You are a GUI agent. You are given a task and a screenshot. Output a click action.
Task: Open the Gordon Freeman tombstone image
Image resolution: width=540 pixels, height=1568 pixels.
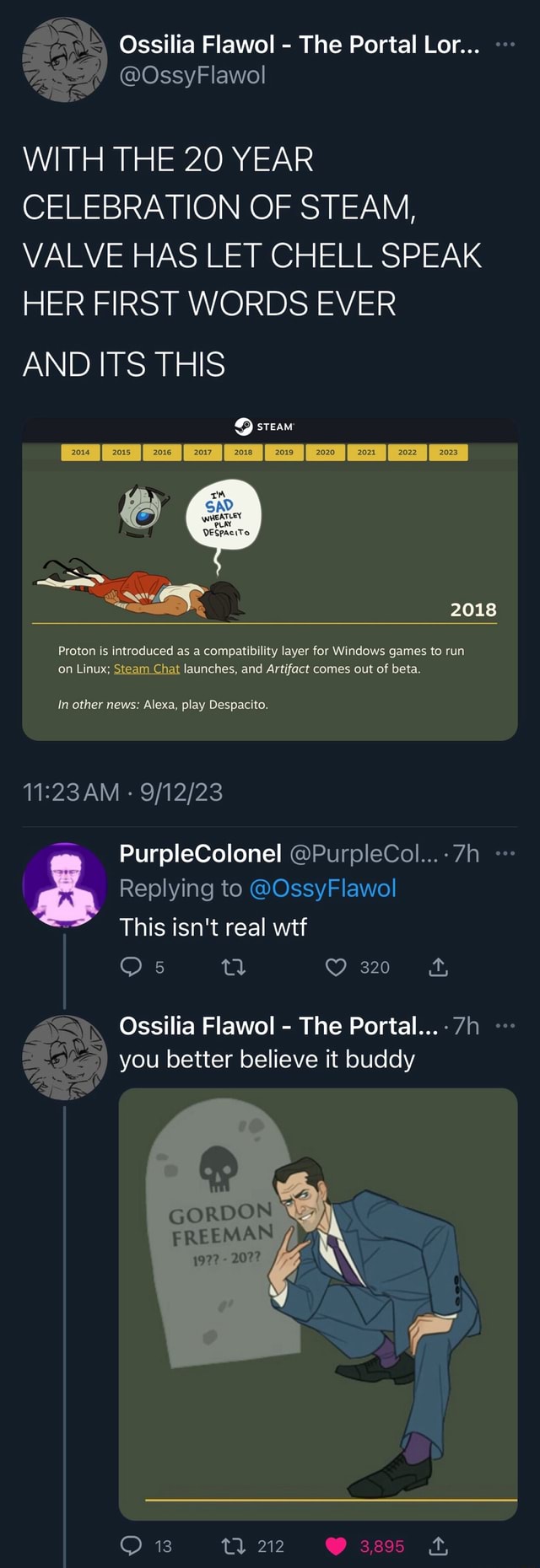[317, 1302]
